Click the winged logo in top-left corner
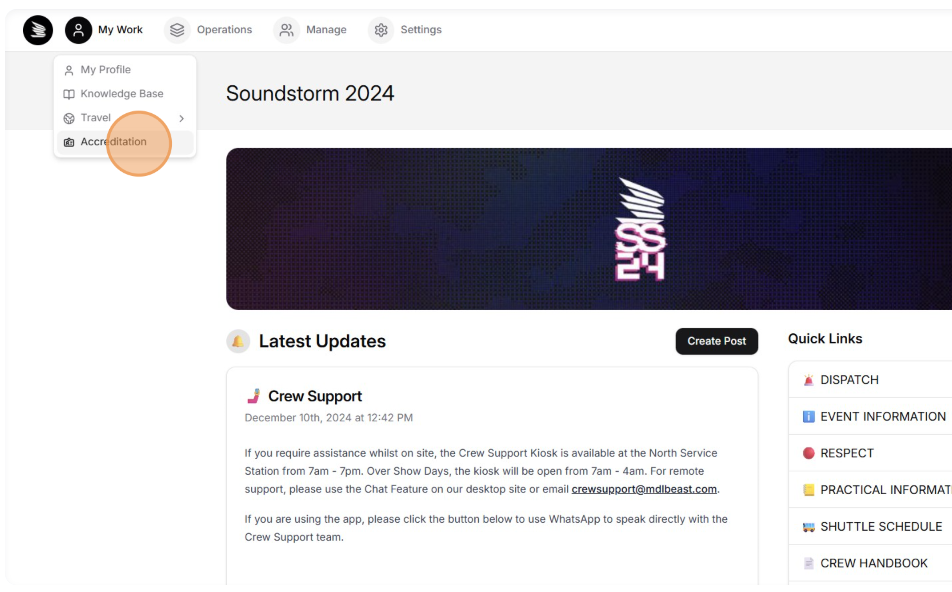 (x=38, y=30)
